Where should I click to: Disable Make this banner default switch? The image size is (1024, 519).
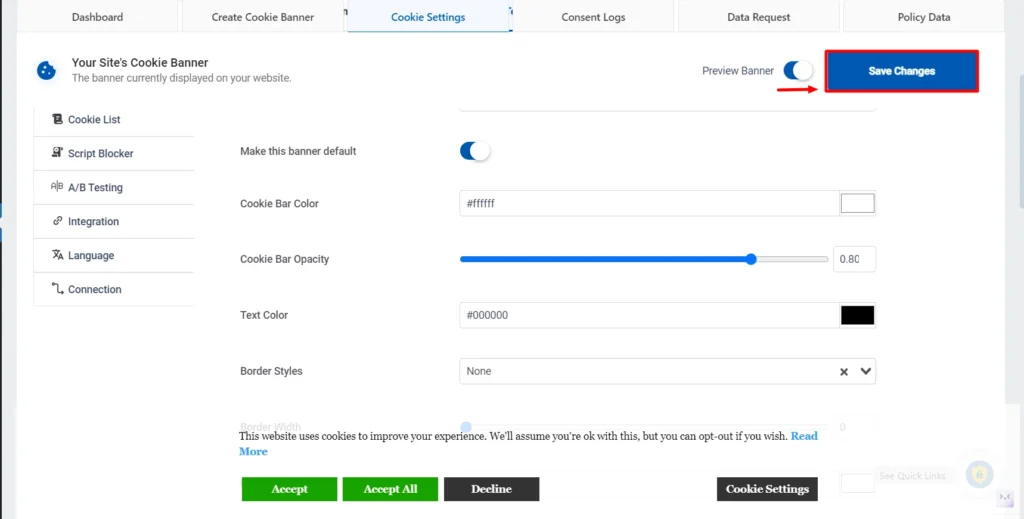(x=475, y=151)
